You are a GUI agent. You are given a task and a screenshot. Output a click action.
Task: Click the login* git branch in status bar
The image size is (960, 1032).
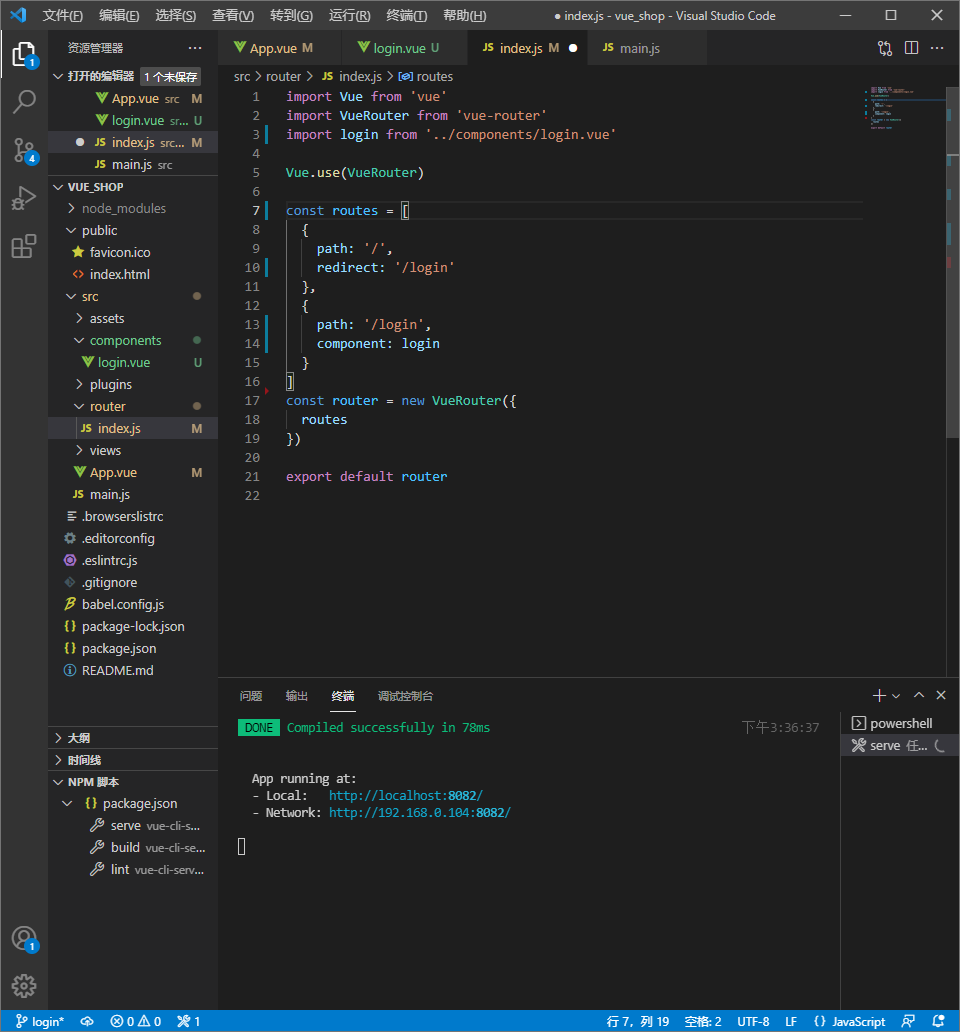click(41, 1021)
